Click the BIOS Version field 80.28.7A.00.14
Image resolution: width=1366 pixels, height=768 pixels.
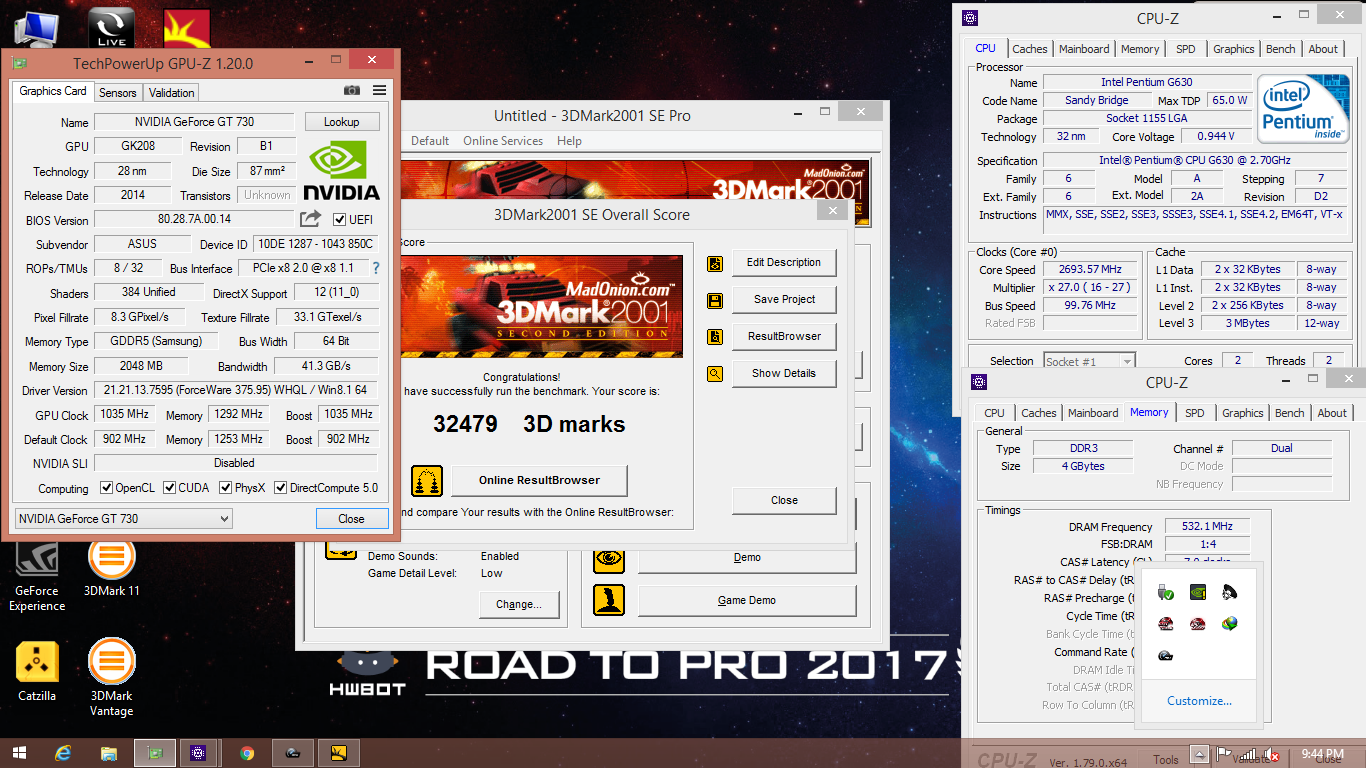(x=194, y=219)
